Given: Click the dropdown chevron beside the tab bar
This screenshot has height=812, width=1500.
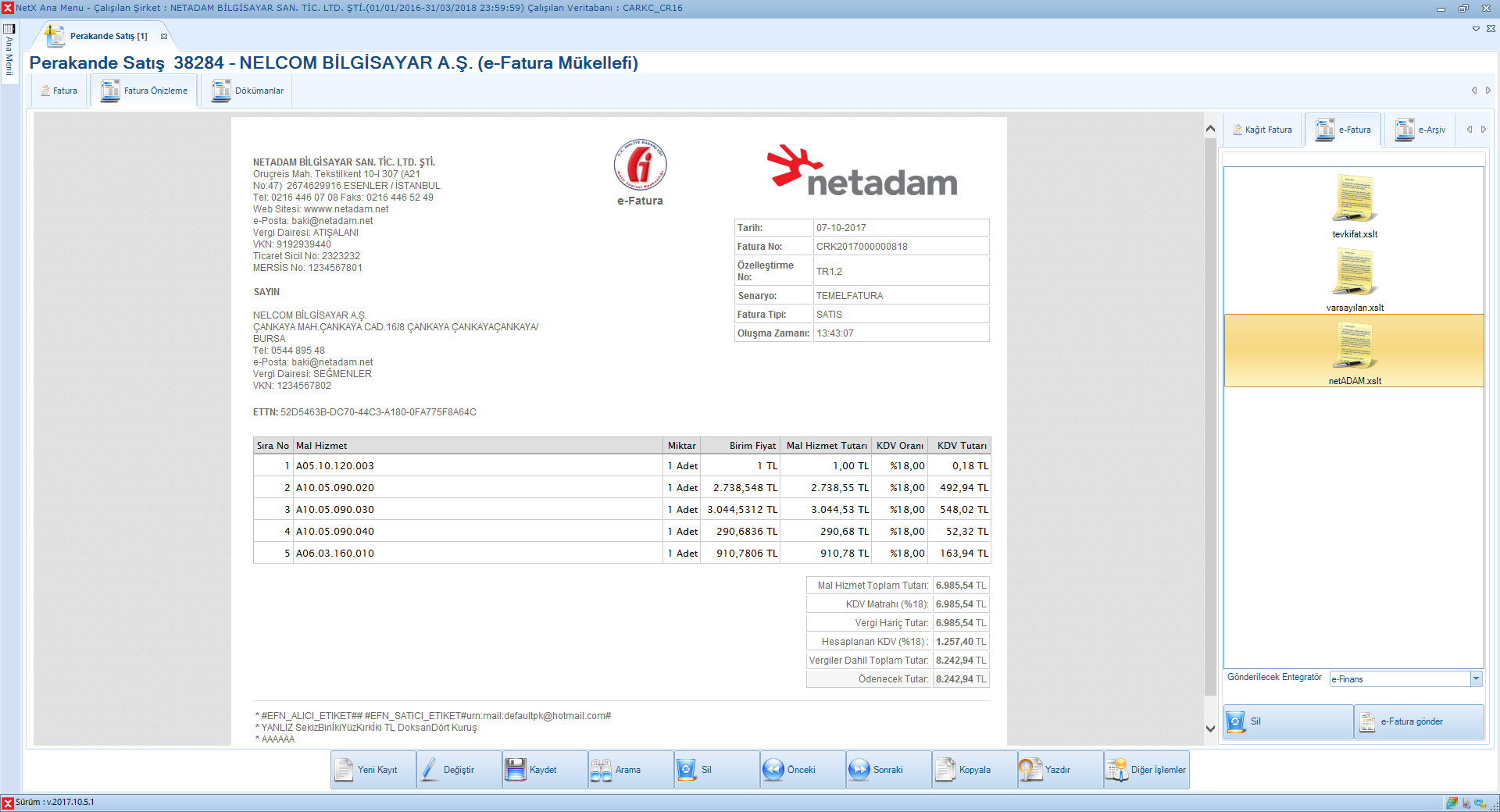Looking at the screenshot, I should pyautogui.click(x=1476, y=29).
